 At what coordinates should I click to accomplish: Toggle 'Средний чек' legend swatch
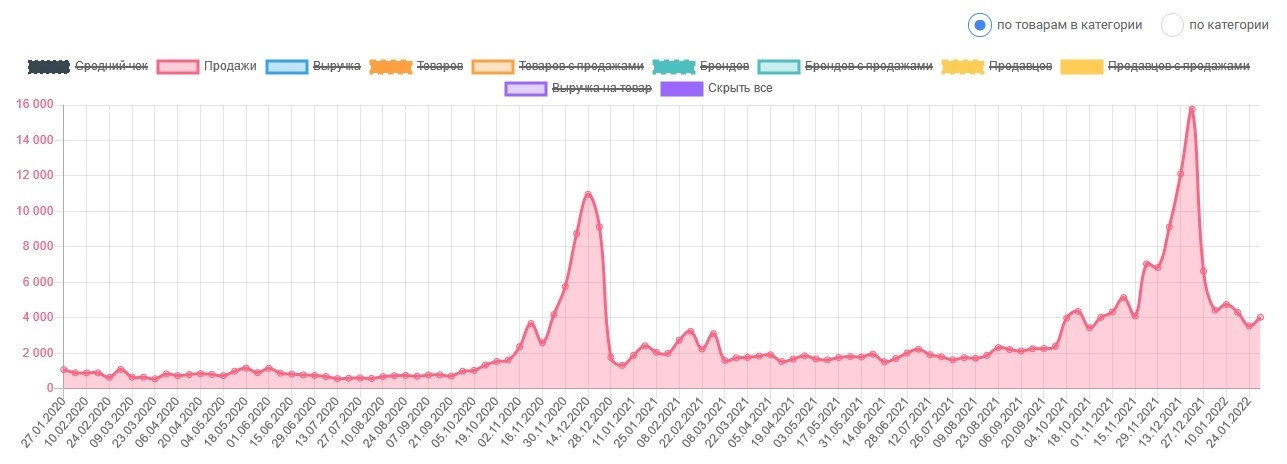(49, 66)
